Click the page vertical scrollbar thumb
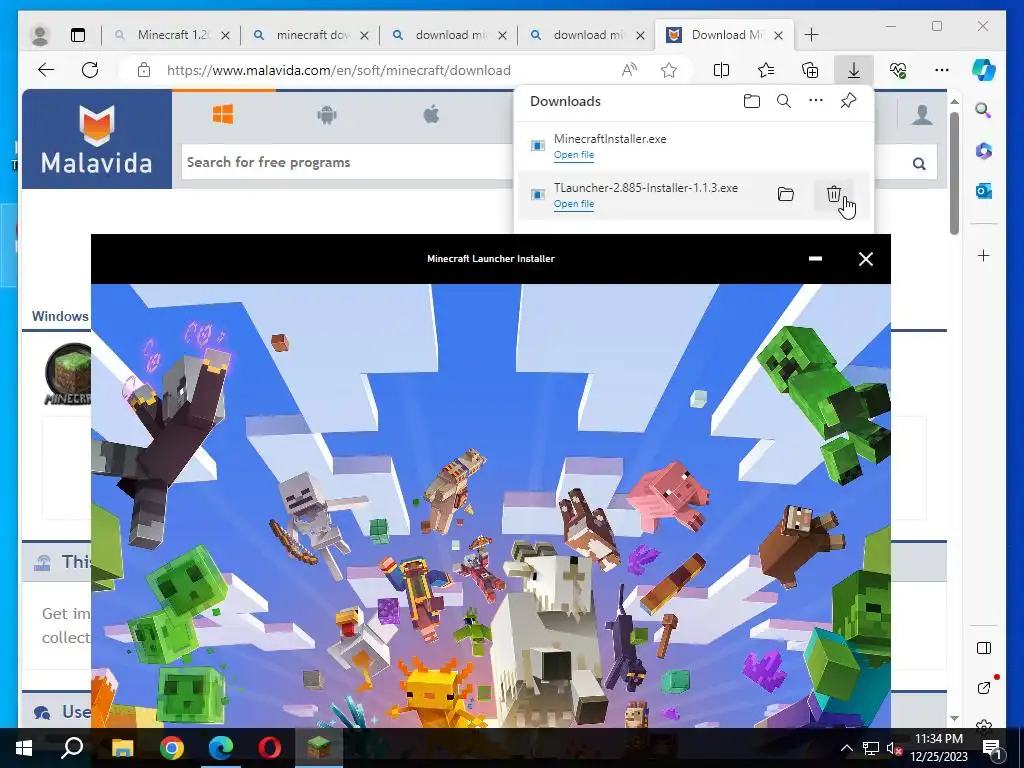1024x768 pixels. 954,173
